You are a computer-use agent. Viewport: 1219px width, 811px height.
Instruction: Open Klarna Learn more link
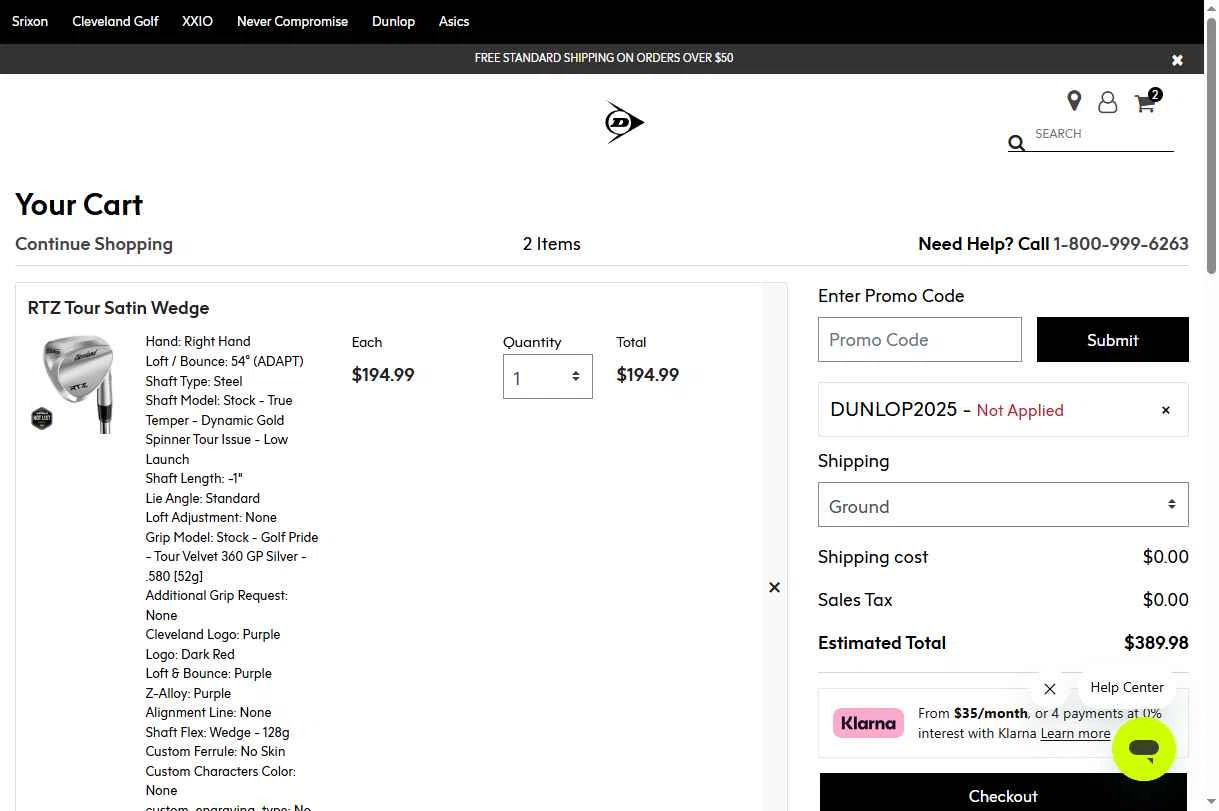point(1075,733)
